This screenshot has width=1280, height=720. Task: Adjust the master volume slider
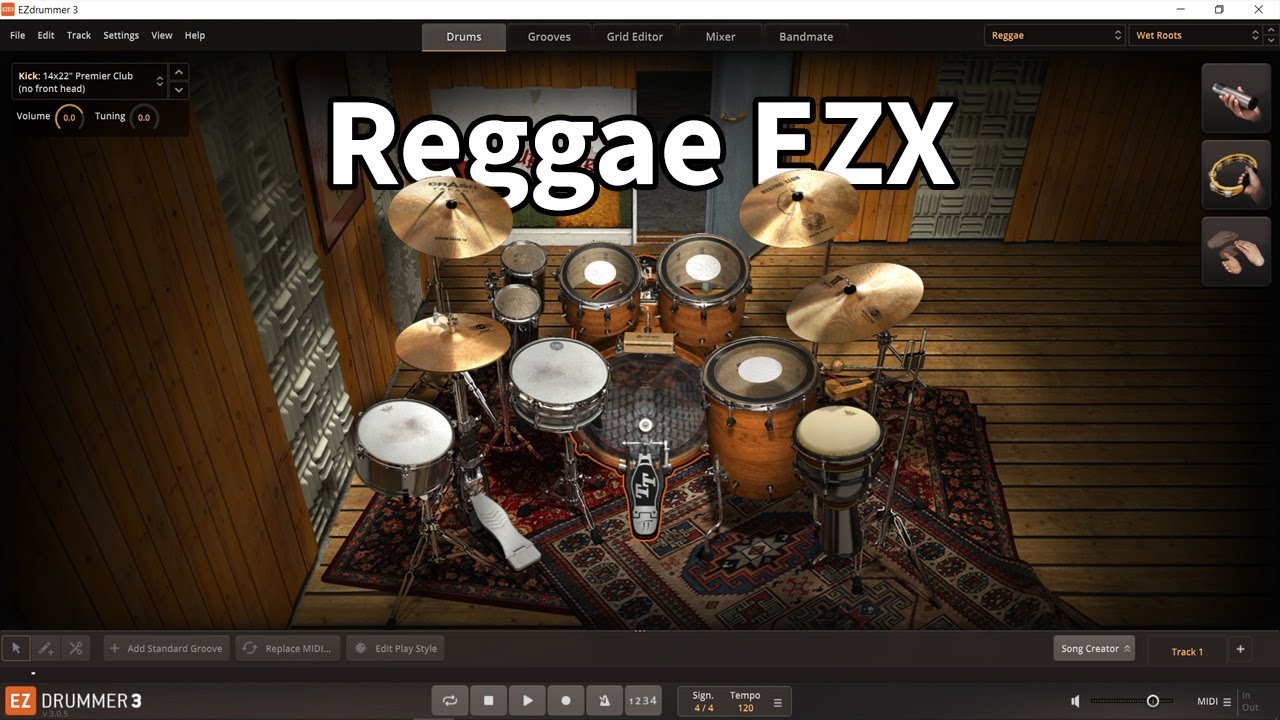(1153, 701)
